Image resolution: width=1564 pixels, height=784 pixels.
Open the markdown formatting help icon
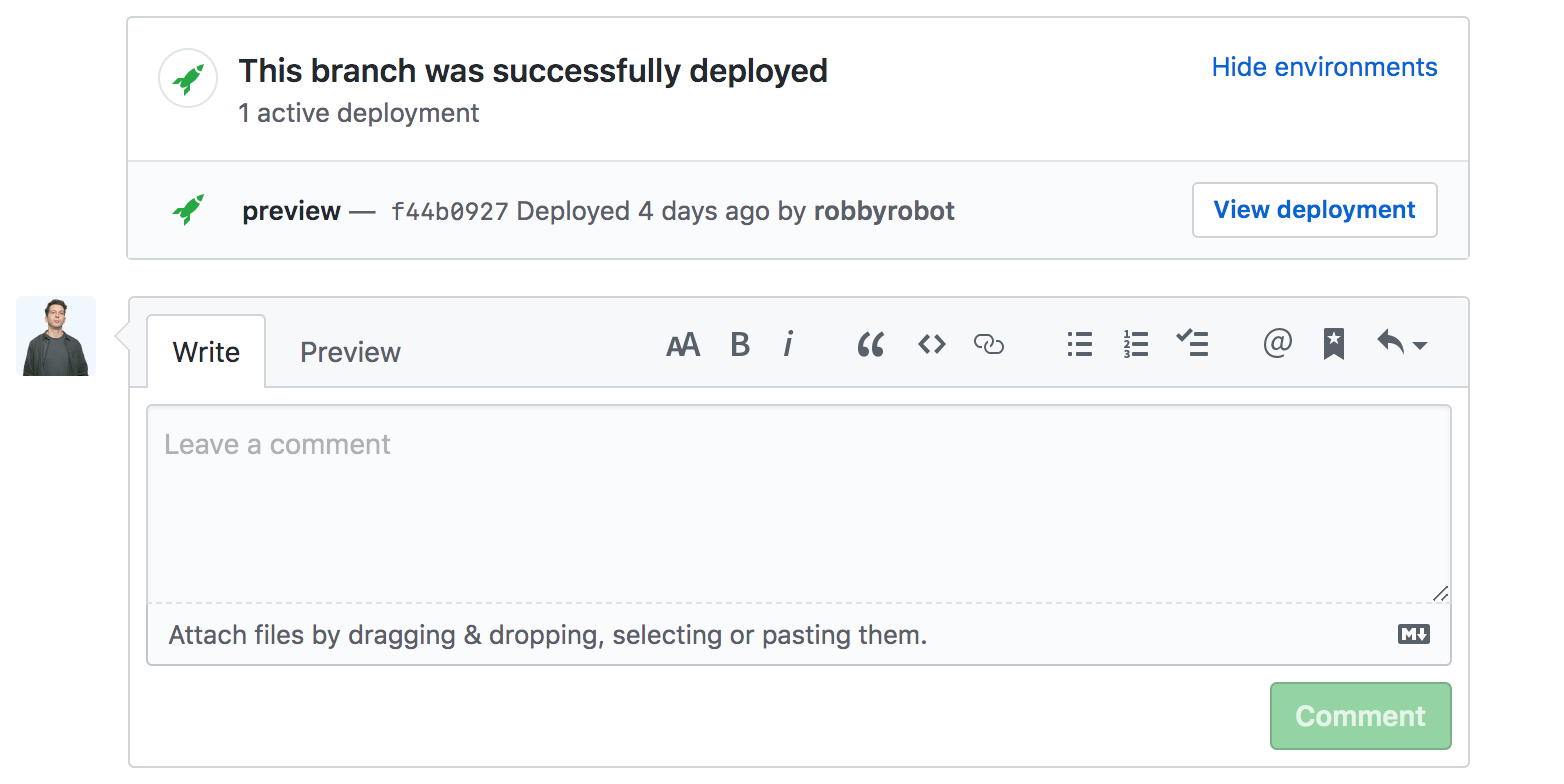(x=1413, y=633)
